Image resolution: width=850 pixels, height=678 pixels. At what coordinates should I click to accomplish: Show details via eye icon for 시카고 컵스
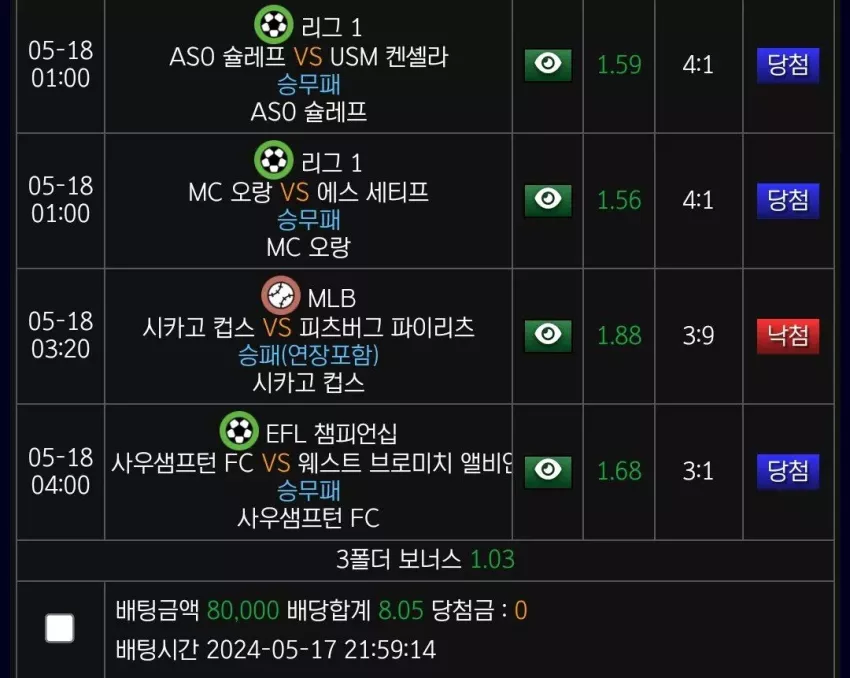(548, 336)
